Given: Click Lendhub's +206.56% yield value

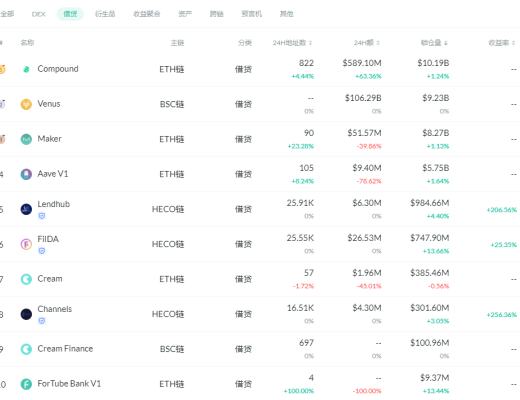Looking at the screenshot, I should (x=501, y=210).
